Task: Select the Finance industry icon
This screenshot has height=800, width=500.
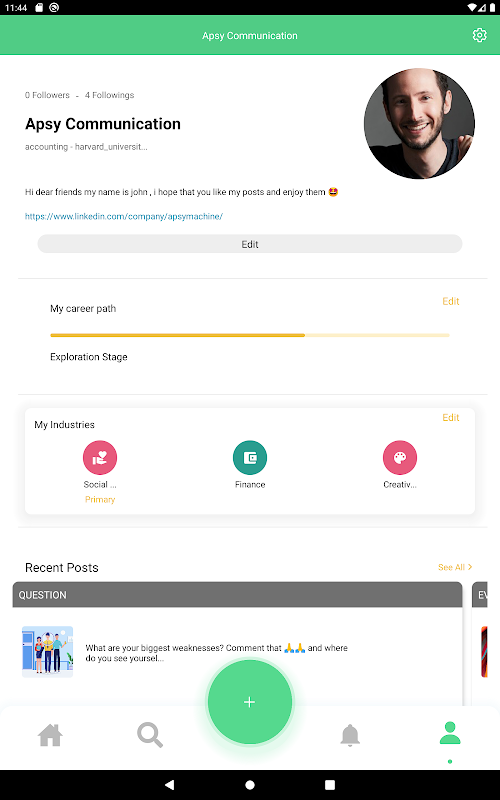Action: coord(250,457)
